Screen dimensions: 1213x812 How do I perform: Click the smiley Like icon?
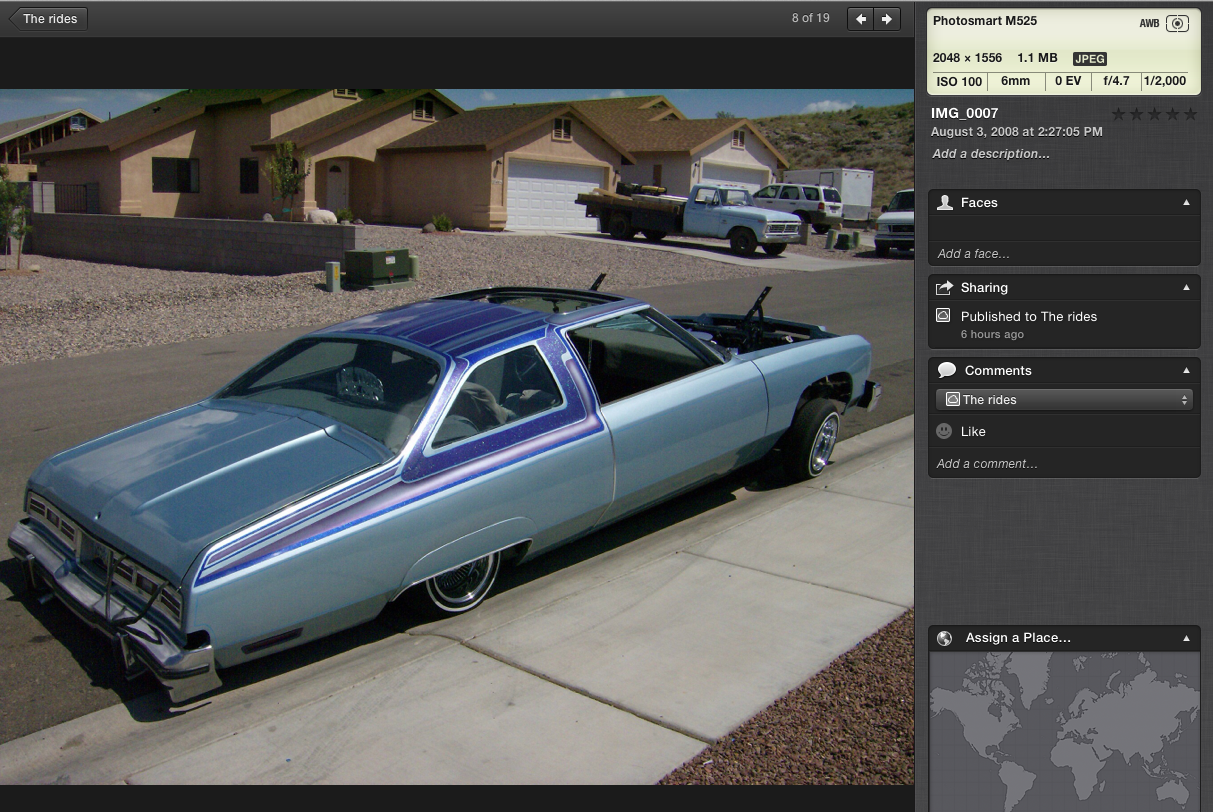coord(944,431)
